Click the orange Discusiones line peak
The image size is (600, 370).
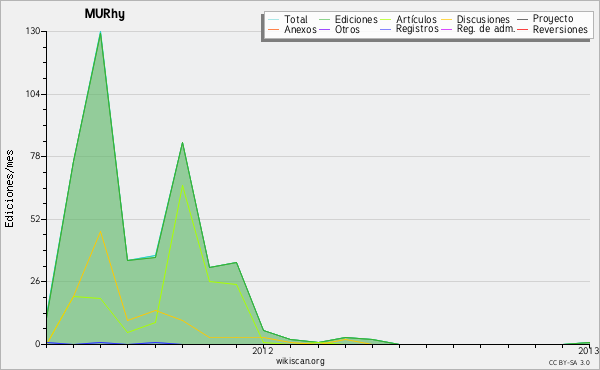[x=100, y=231]
